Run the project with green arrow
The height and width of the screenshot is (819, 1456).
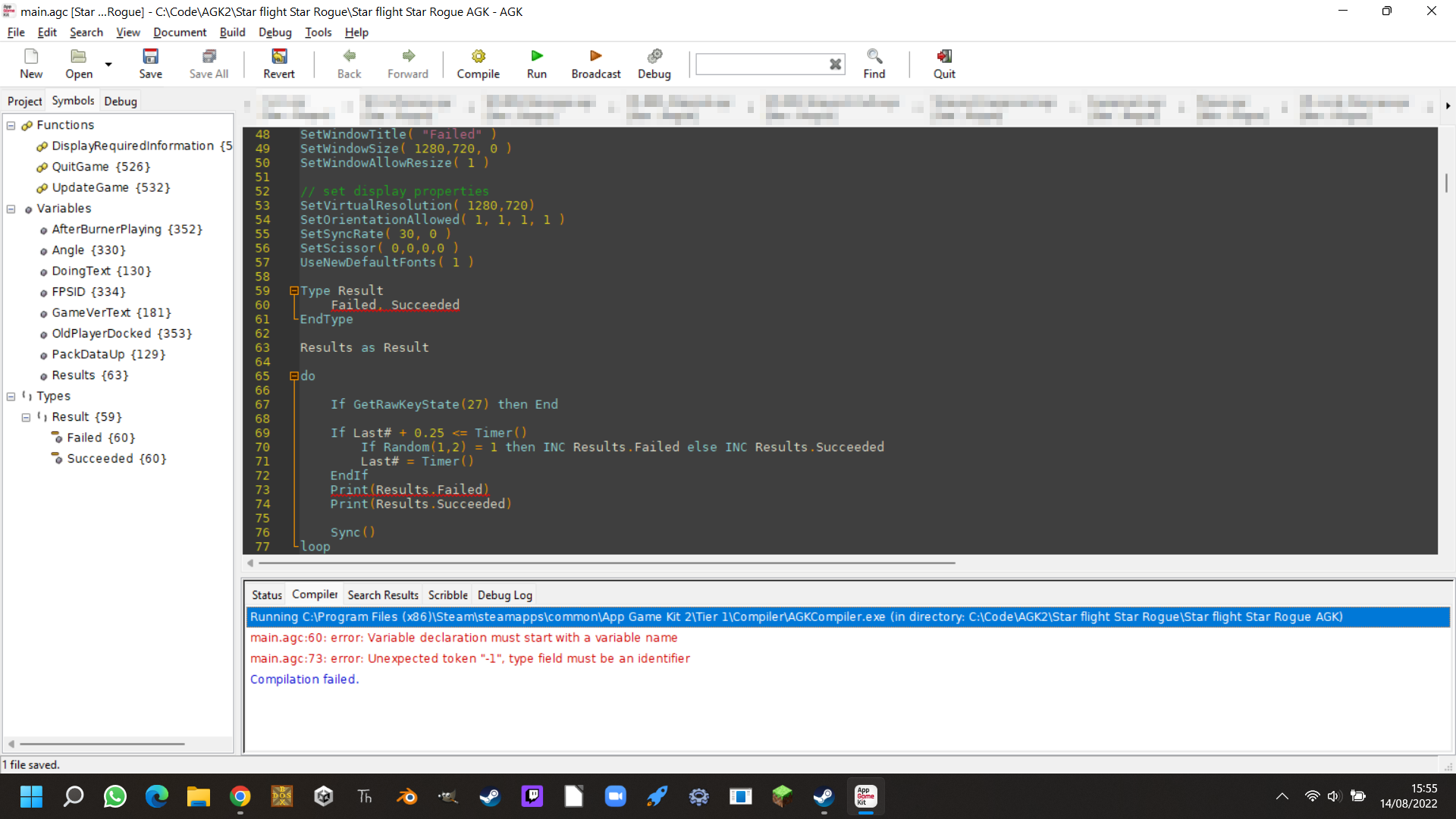click(x=537, y=64)
